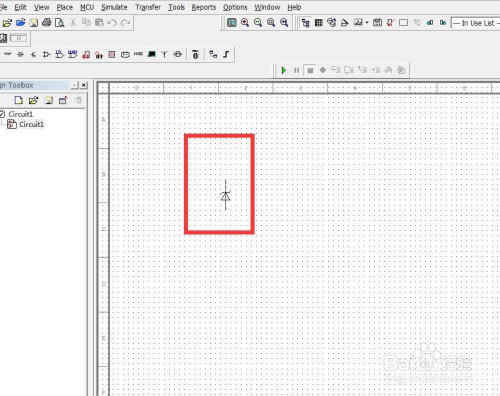Place a diode from component toolbar
Image resolution: width=500 pixels, height=396 pixels.
[20, 54]
